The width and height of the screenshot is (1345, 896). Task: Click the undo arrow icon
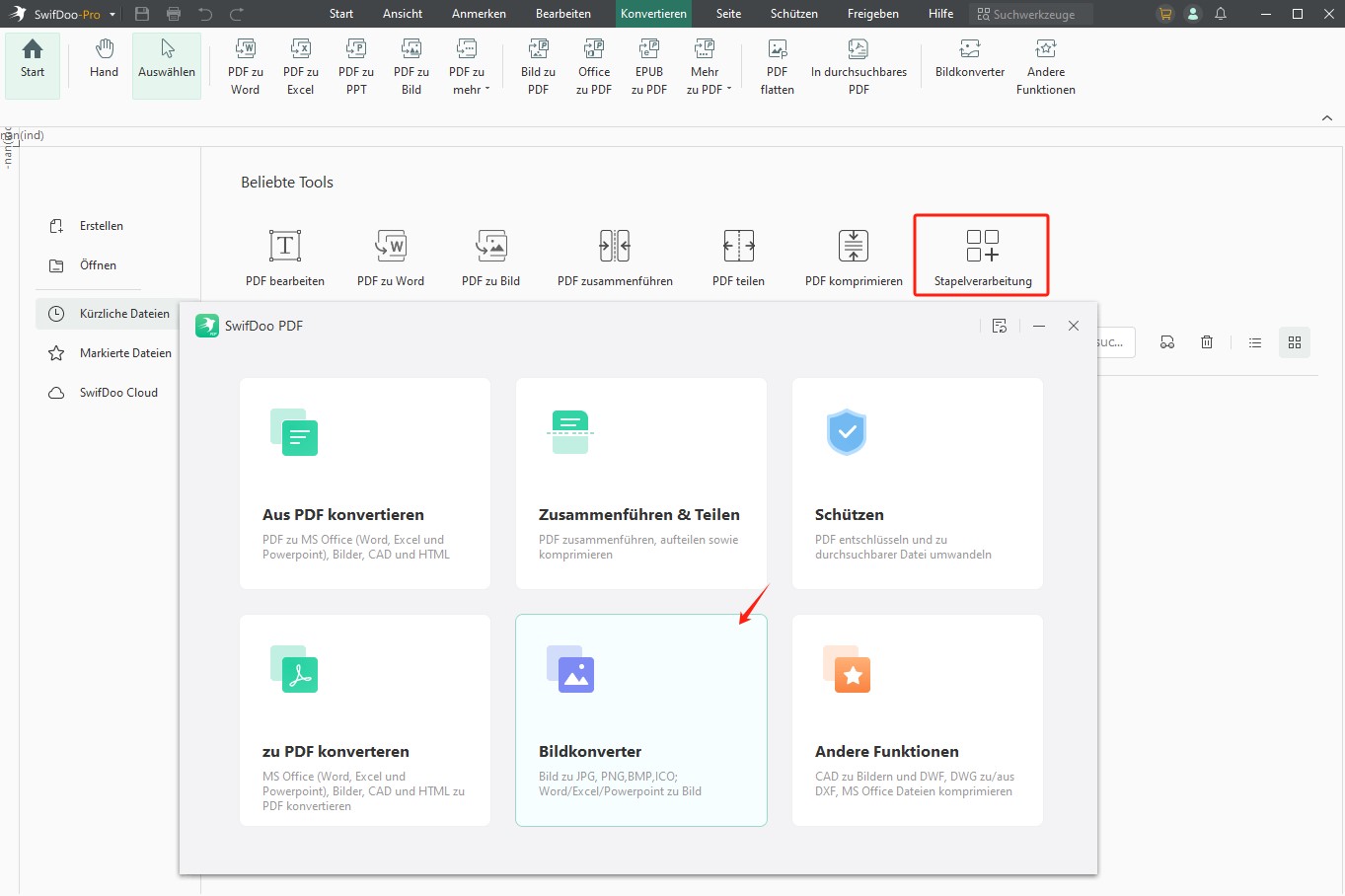(x=205, y=14)
